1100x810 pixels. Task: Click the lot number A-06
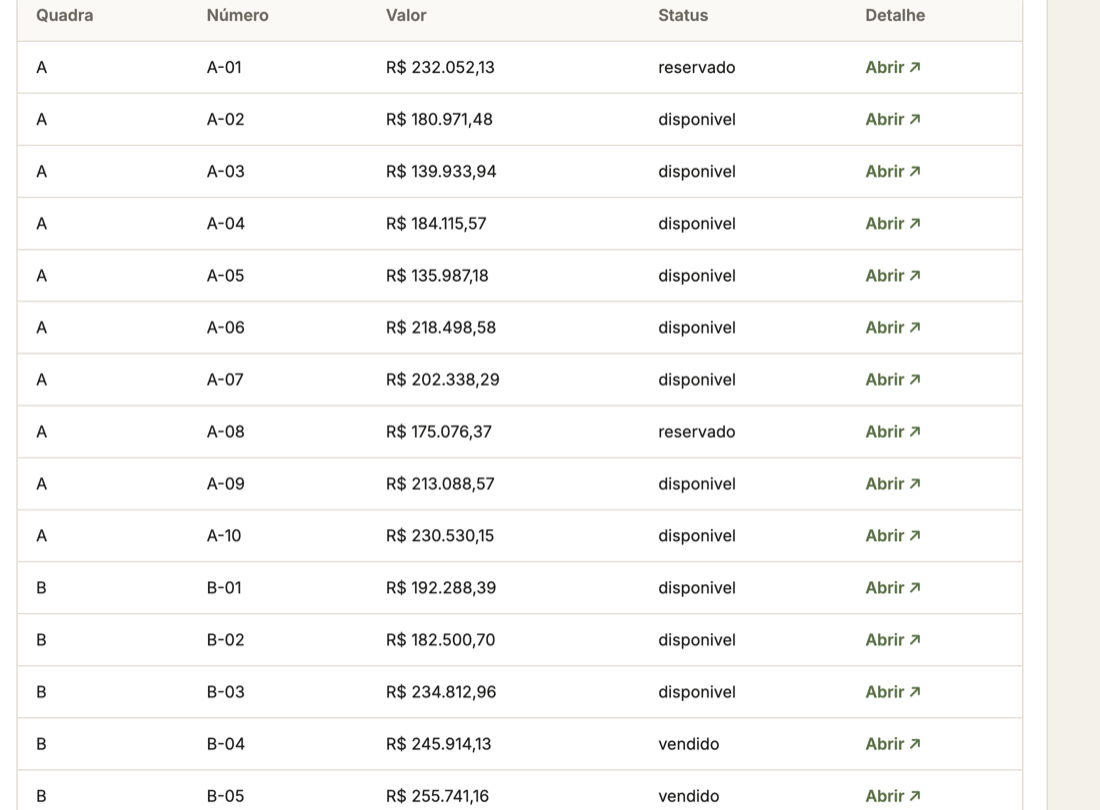click(226, 328)
